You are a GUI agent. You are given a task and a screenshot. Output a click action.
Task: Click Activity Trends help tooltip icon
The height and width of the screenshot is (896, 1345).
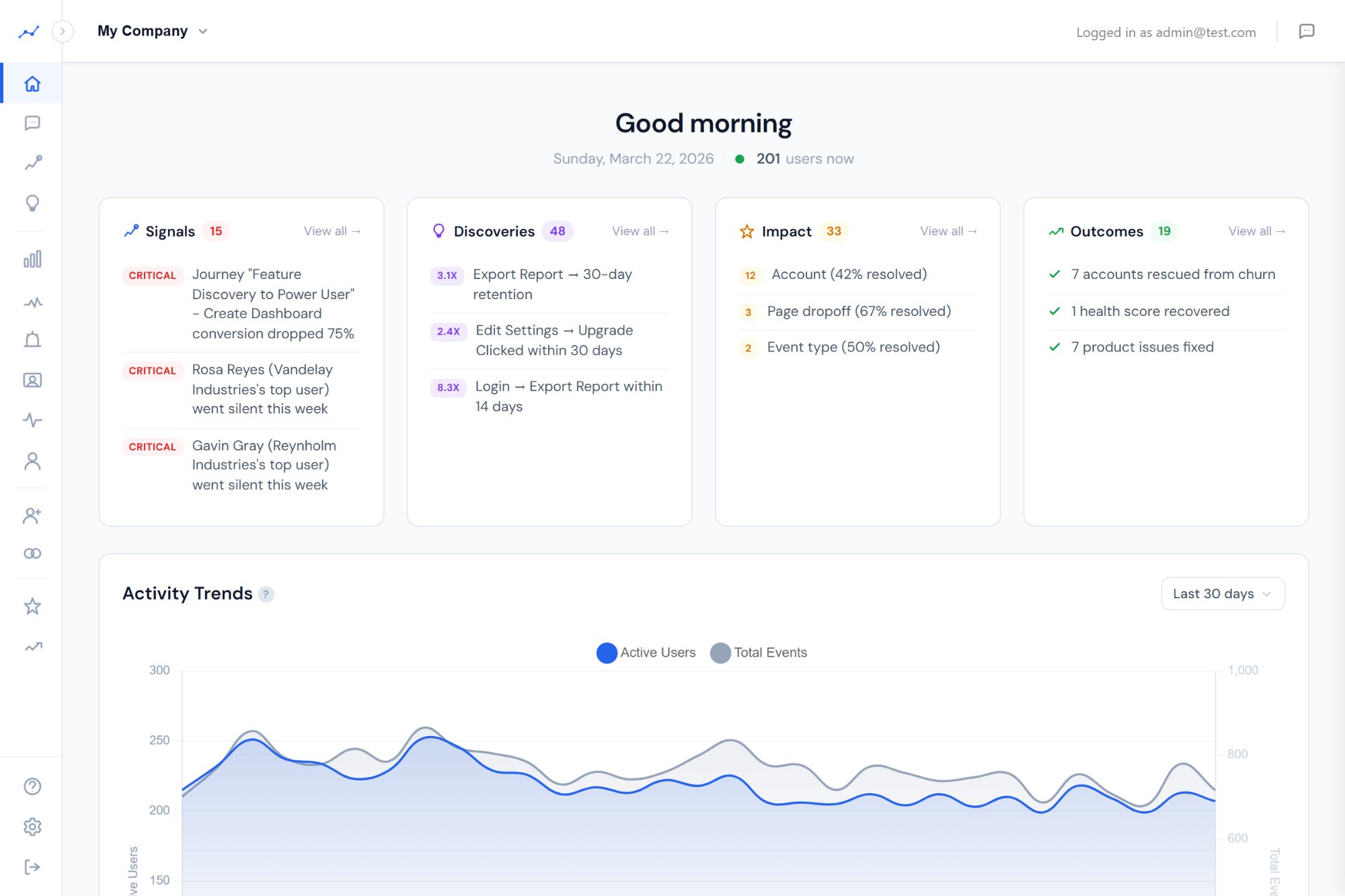(x=266, y=594)
